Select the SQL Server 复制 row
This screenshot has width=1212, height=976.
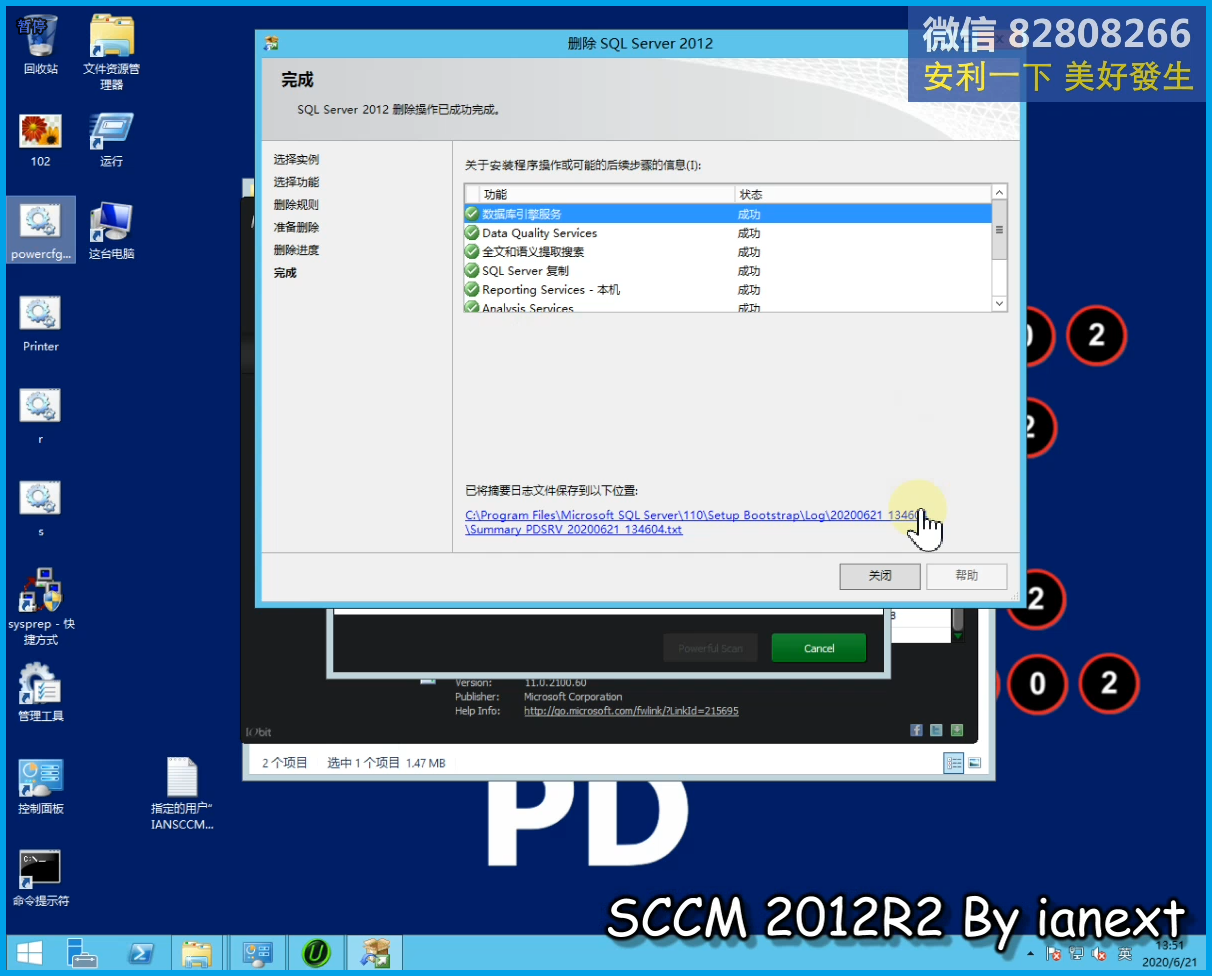(x=728, y=271)
